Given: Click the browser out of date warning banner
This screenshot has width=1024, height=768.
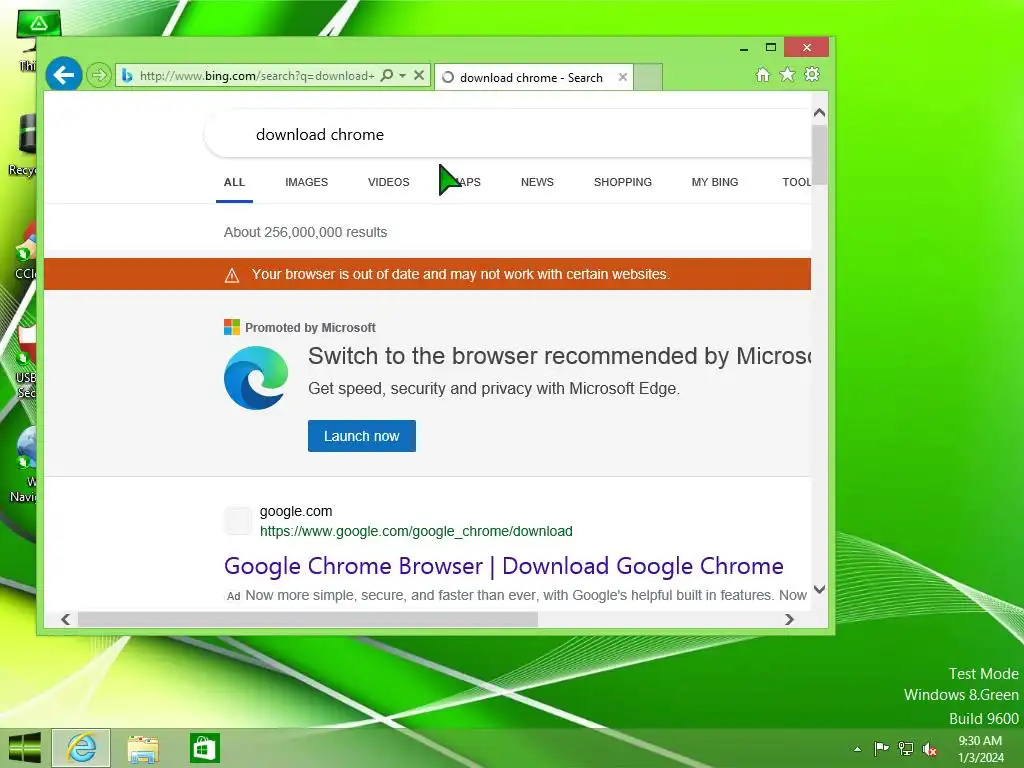Looking at the screenshot, I should 427,274.
